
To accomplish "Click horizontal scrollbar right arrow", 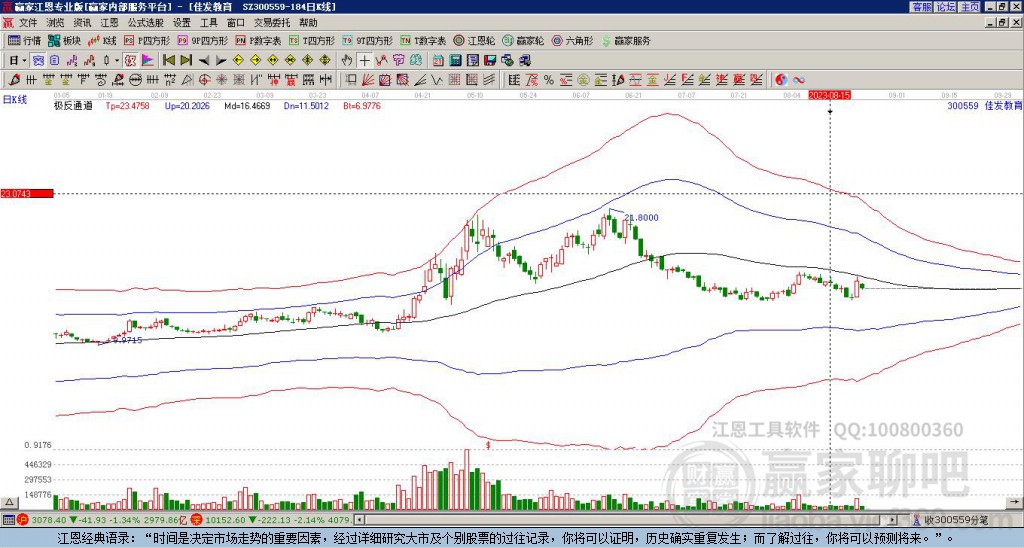I will point(893,520).
